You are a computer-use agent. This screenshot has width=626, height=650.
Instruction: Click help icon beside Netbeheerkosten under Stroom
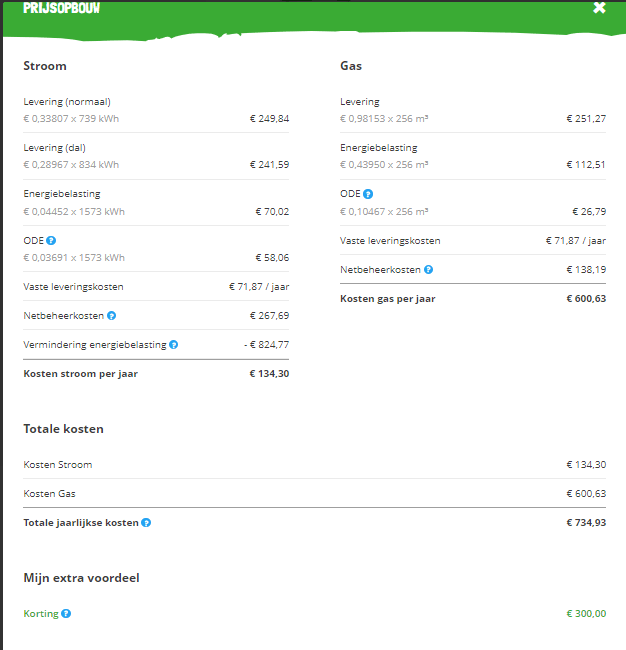pos(112,315)
